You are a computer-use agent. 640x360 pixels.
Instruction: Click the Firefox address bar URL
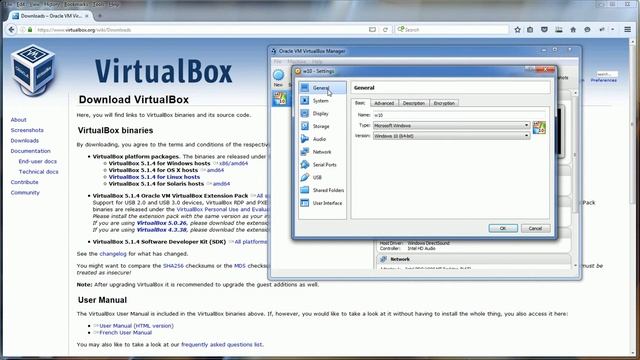84,30
